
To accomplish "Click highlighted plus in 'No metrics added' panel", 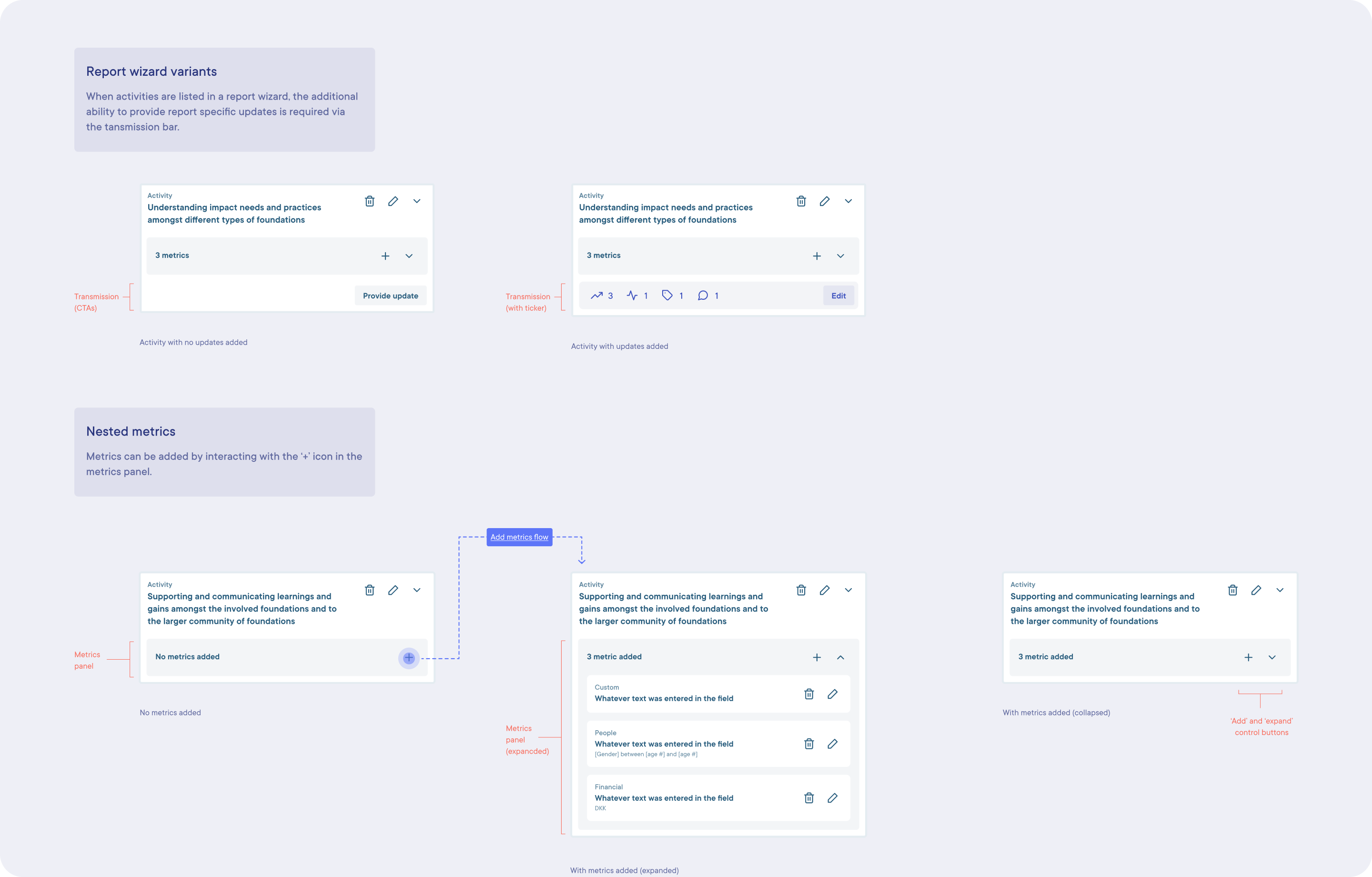I will click(x=409, y=658).
